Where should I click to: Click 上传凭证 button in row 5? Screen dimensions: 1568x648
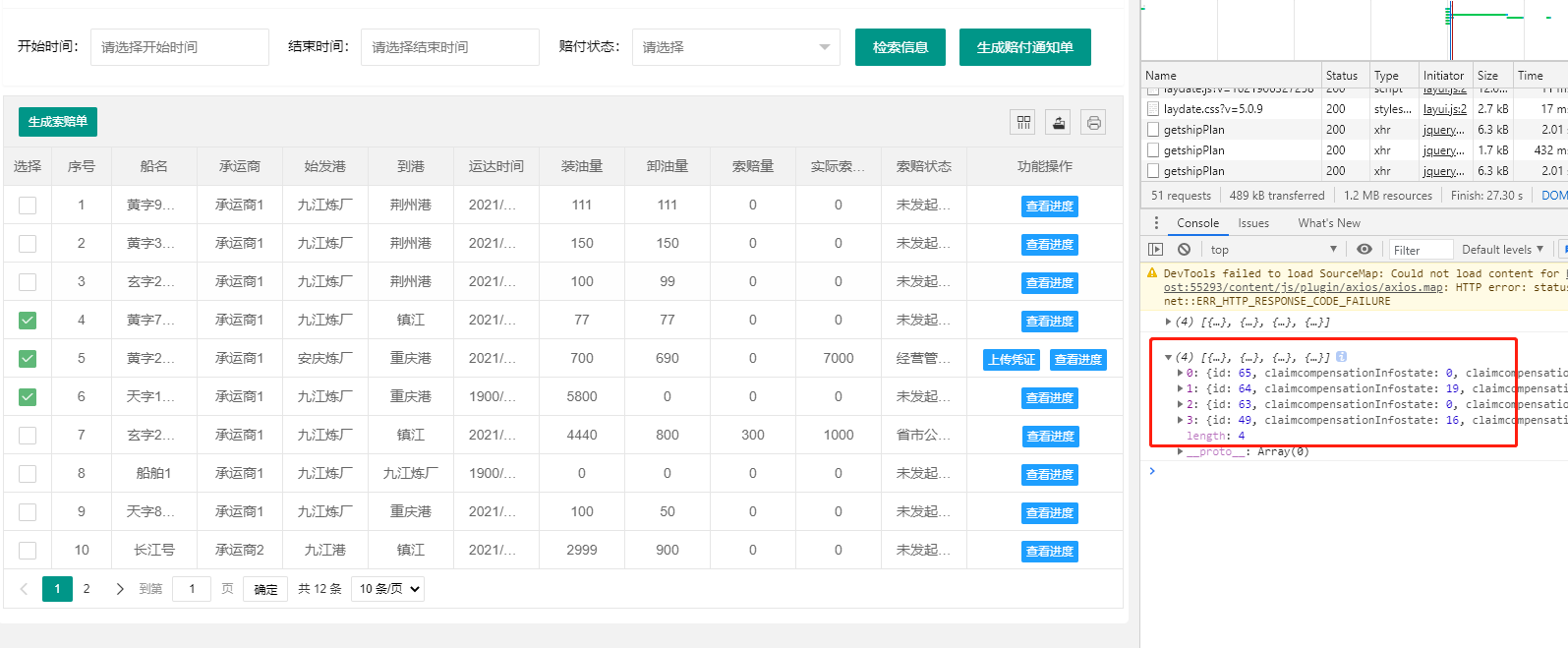(x=1011, y=360)
